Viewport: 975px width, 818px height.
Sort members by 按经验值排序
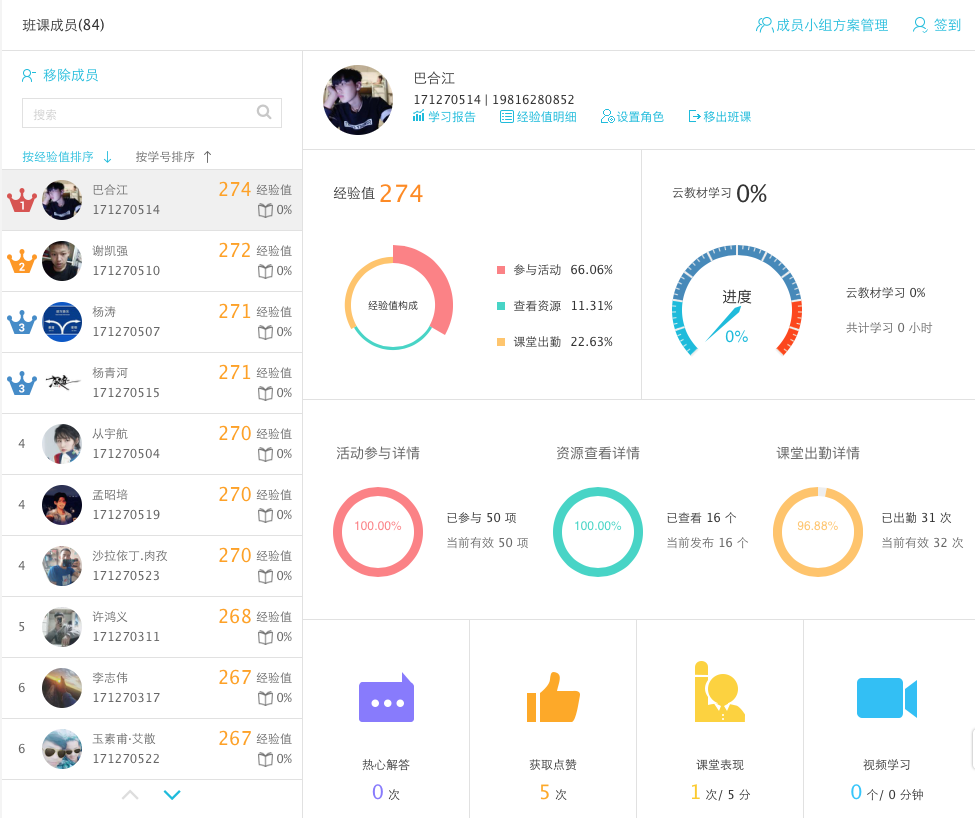pos(66,157)
